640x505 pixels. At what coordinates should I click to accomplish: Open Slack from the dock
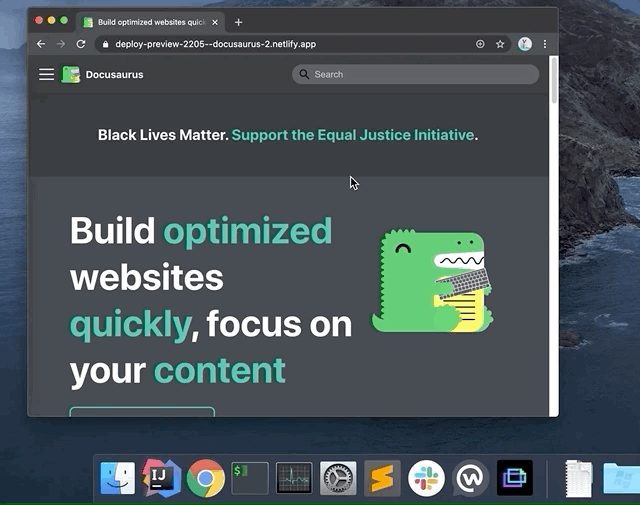(426, 479)
